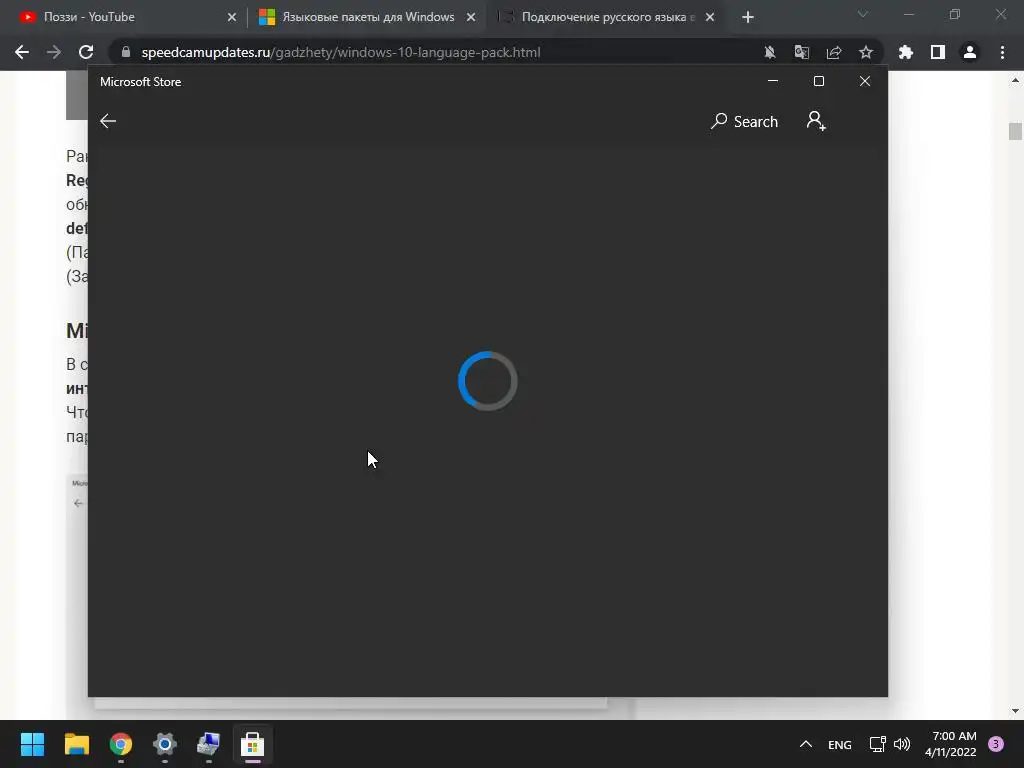Show hidden system tray icons
Image resolution: width=1024 pixels, height=768 pixels.
[x=806, y=744]
